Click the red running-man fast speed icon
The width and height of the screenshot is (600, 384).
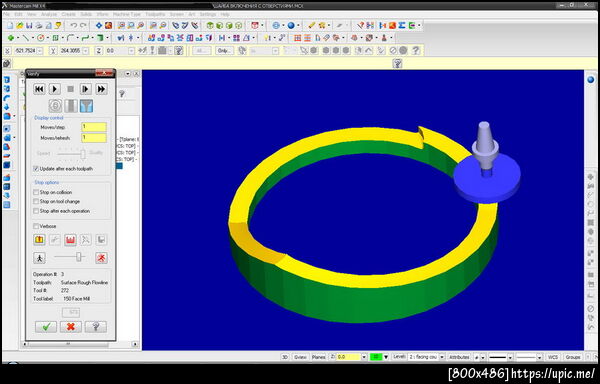pos(101,258)
